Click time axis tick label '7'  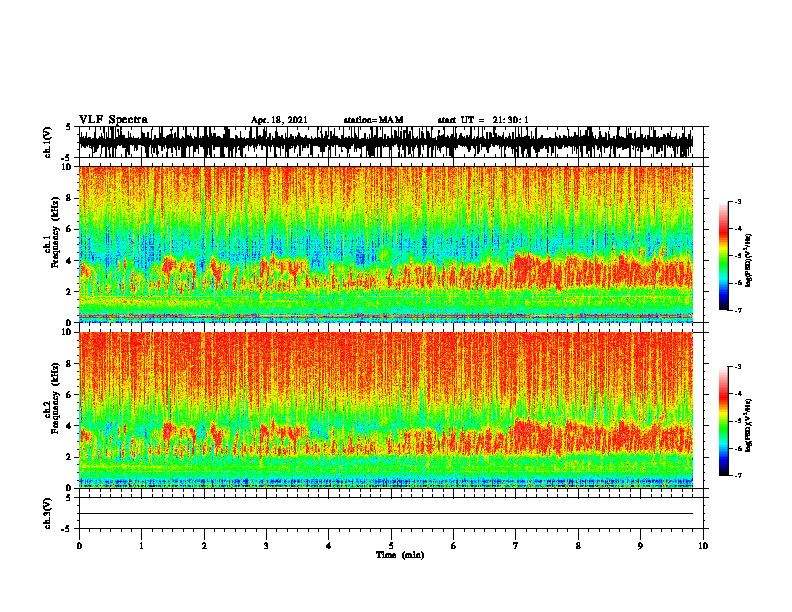516,546
